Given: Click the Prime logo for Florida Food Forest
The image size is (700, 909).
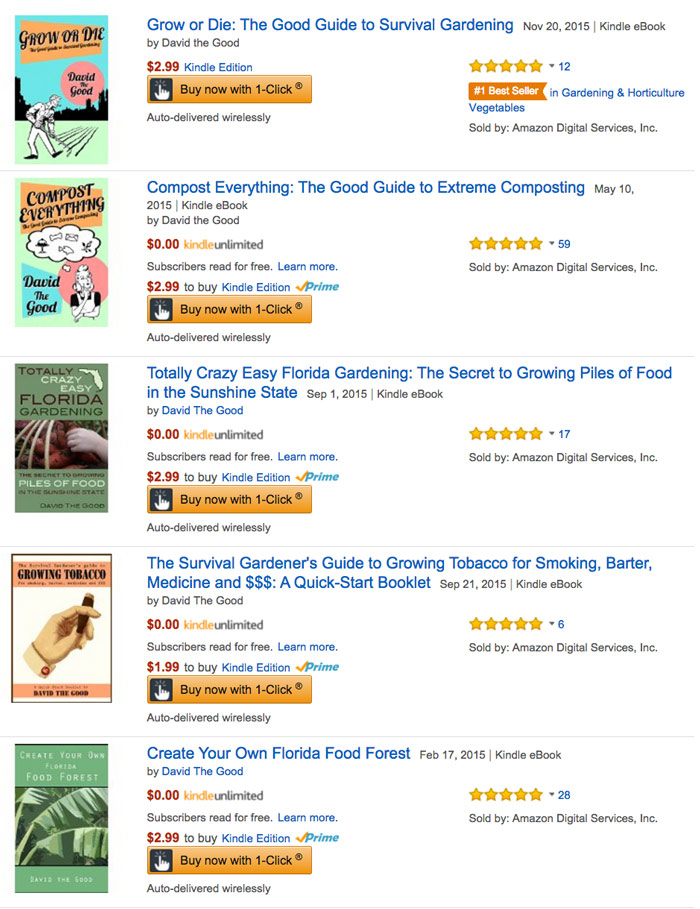Looking at the screenshot, I should 318,838.
